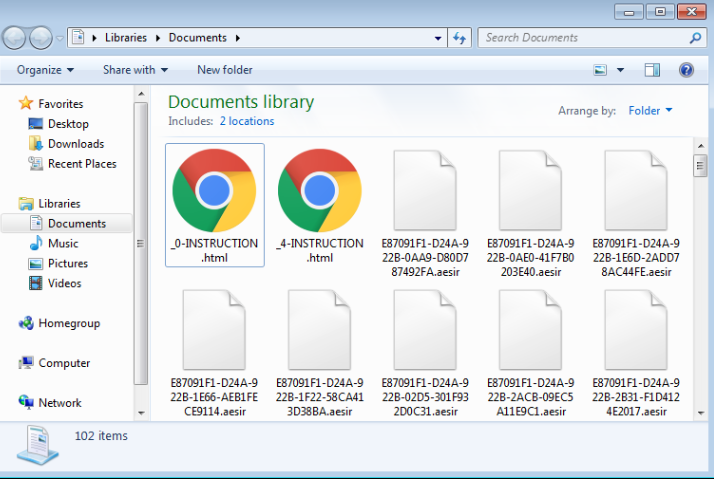Viewport: 714px width, 479px height.
Task: Select the file ending in 87492FA.aesir
Action: [425, 212]
